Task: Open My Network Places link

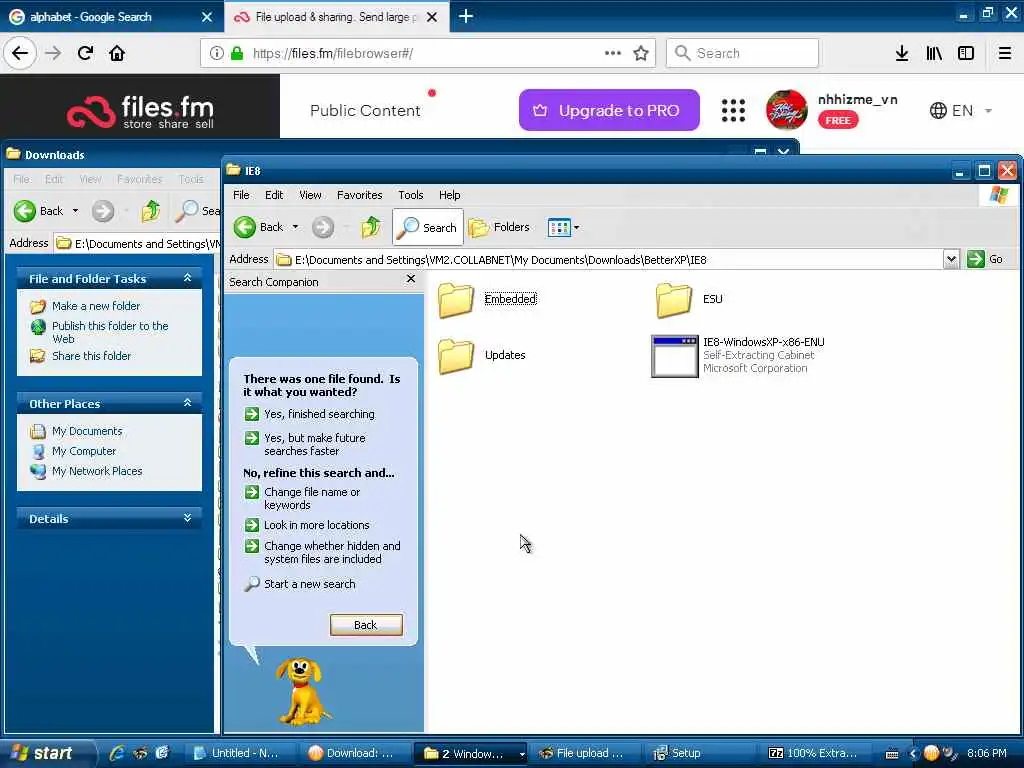Action: pyautogui.click(x=87, y=471)
